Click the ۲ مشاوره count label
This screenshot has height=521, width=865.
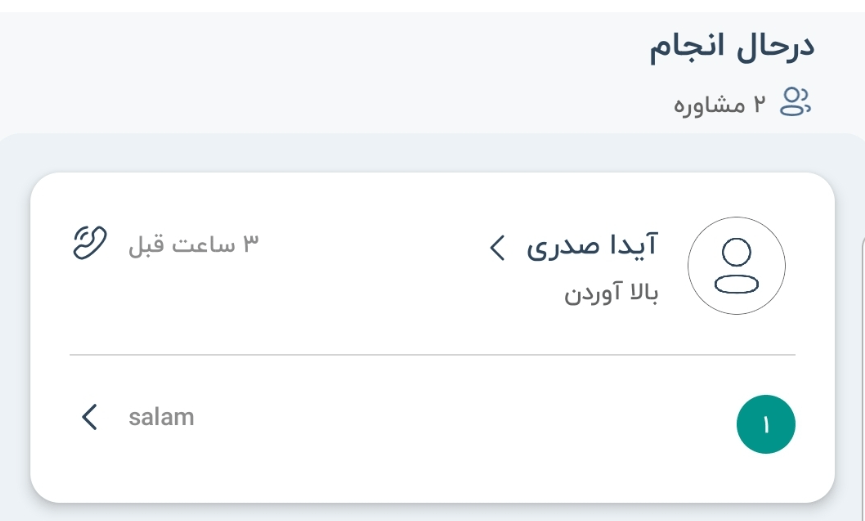pyautogui.click(x=719, y=104)
